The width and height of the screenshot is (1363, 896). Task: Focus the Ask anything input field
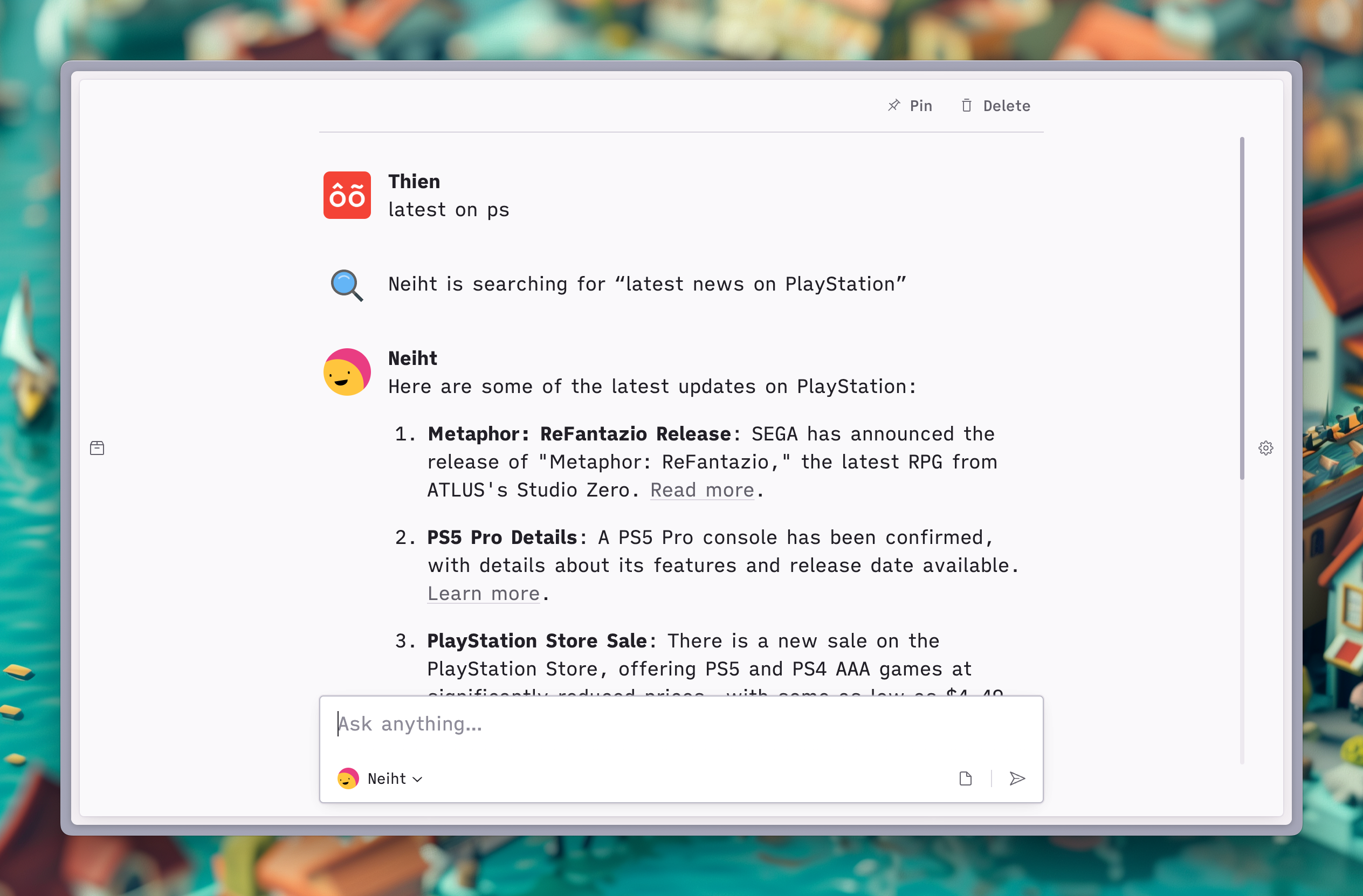pos(681,724)
